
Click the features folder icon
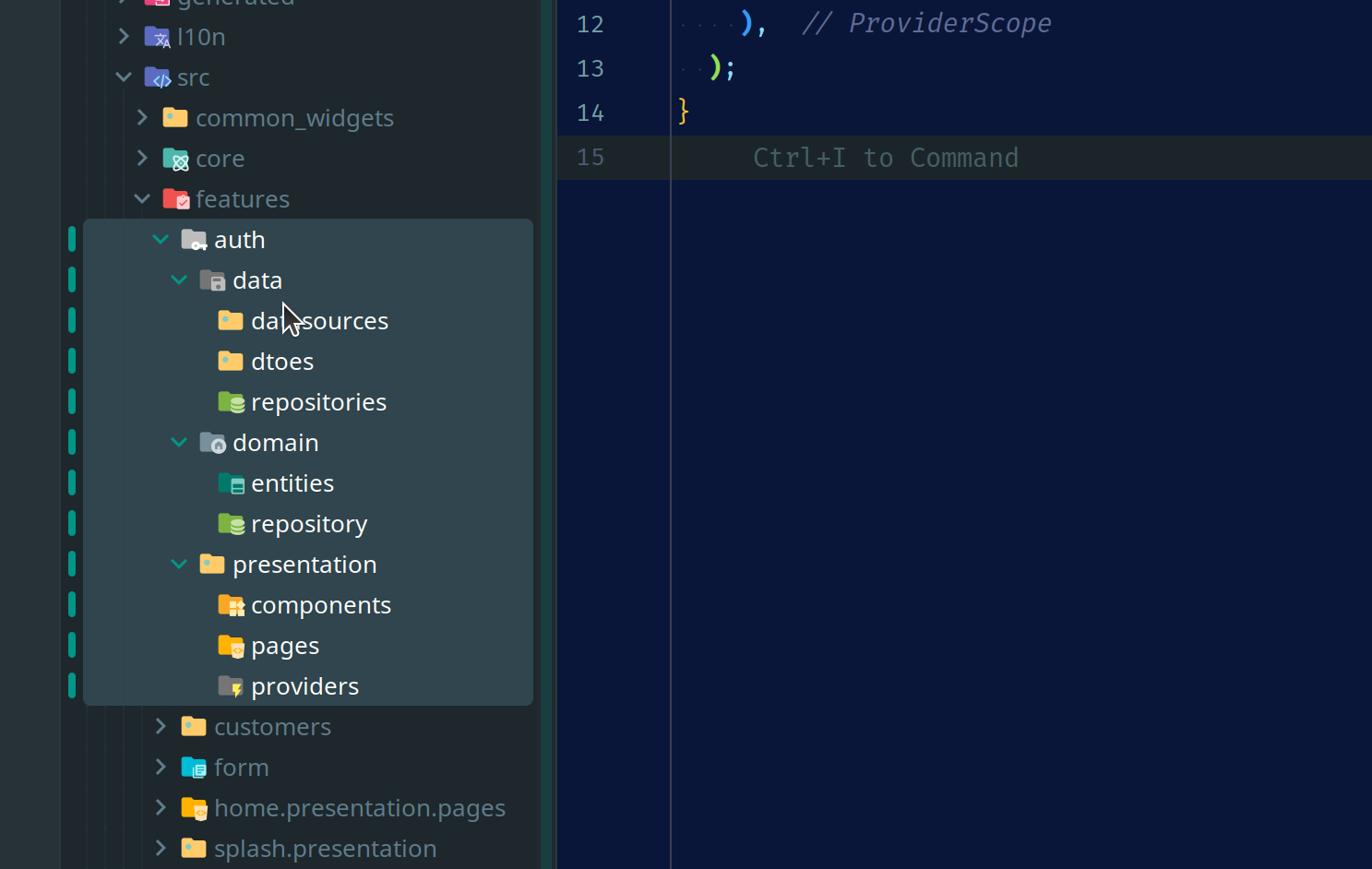(175, 198)
